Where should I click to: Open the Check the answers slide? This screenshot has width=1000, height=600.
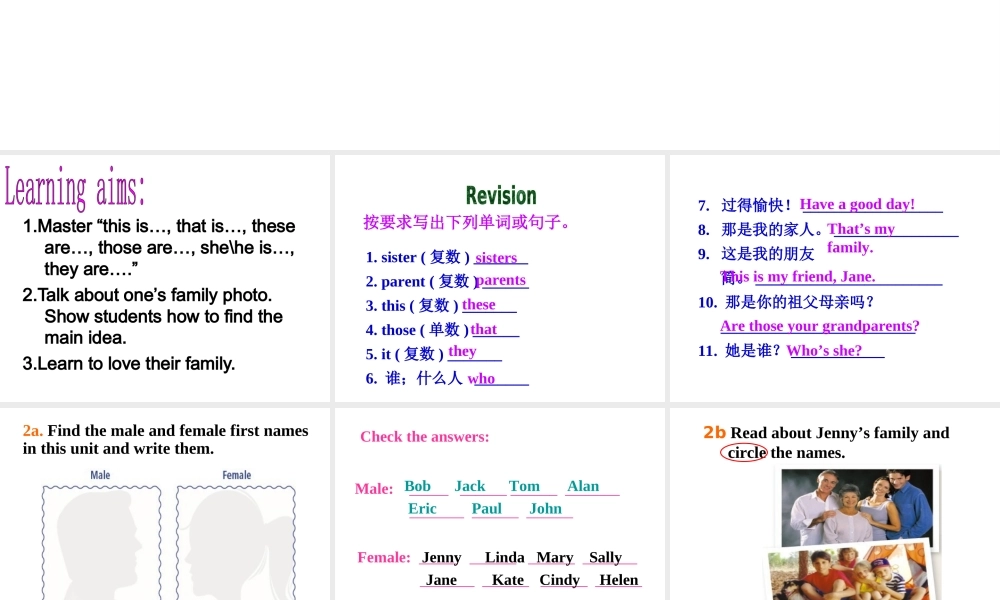click(500, 504)
